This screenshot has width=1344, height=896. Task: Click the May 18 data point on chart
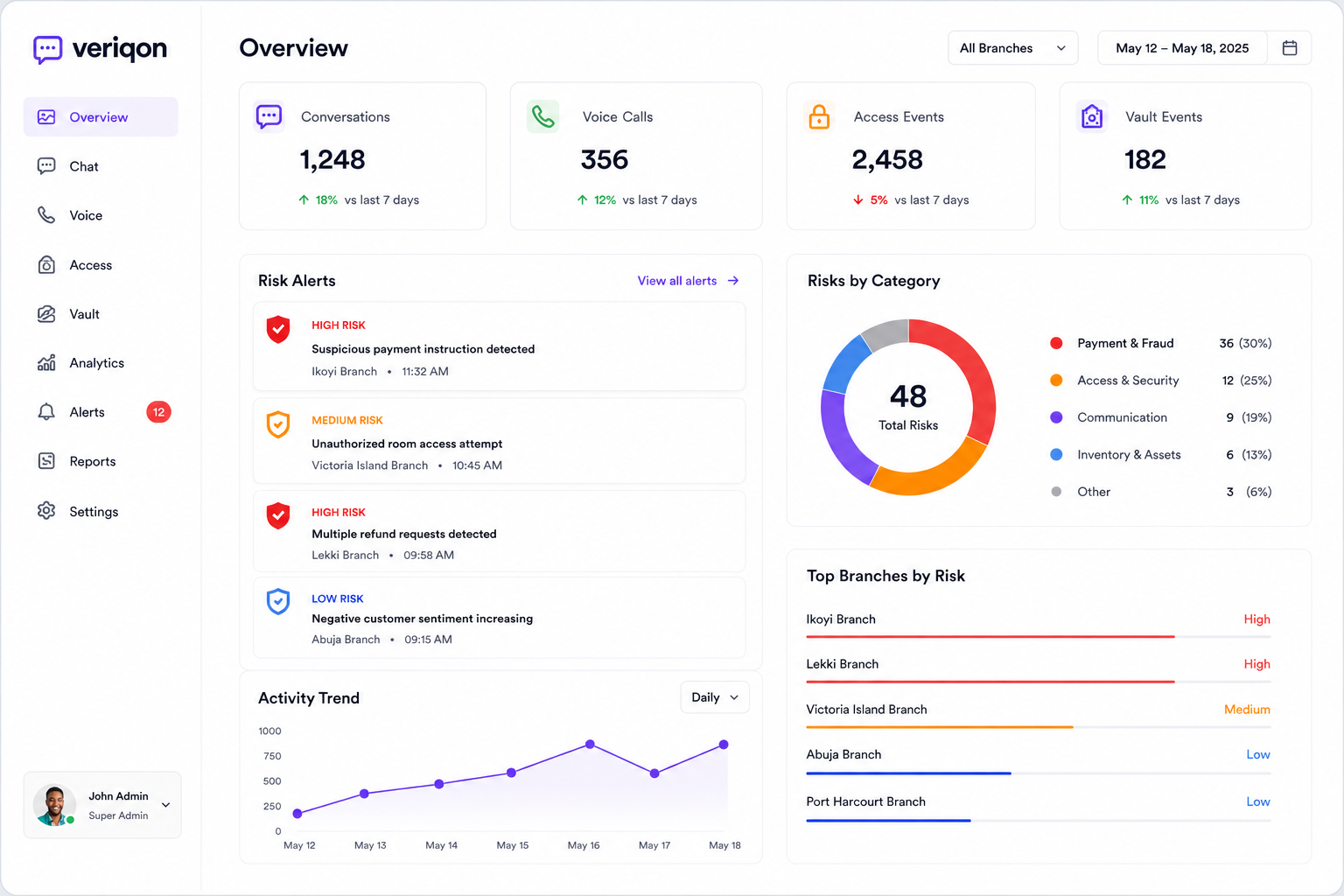[x=724, y=745]
